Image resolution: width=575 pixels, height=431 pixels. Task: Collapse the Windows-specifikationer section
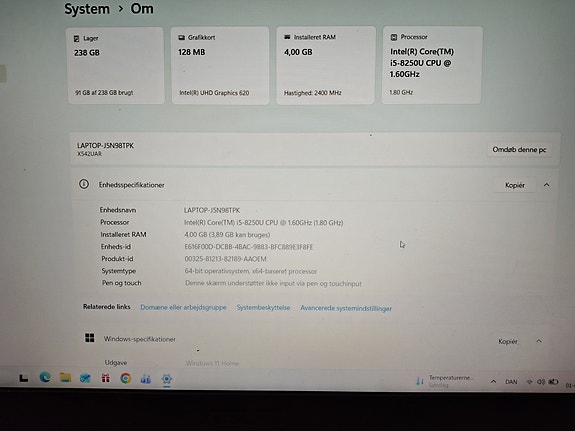click(539, 341)
